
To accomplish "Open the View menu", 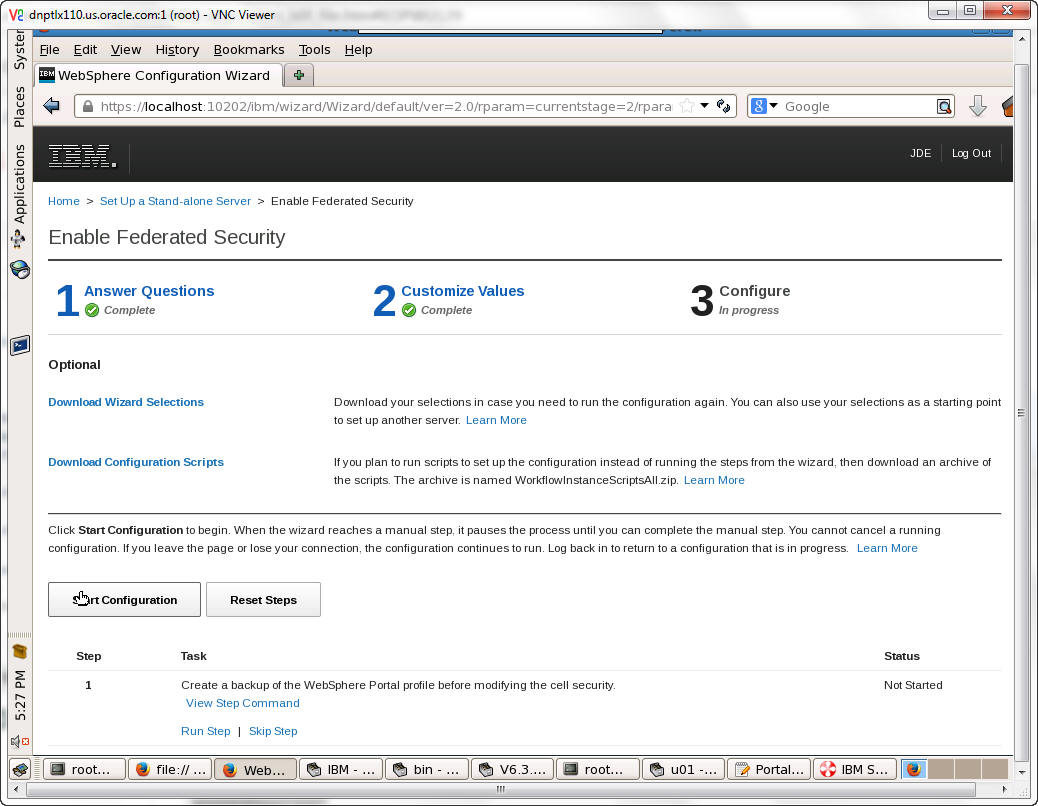I will (126, 50).
